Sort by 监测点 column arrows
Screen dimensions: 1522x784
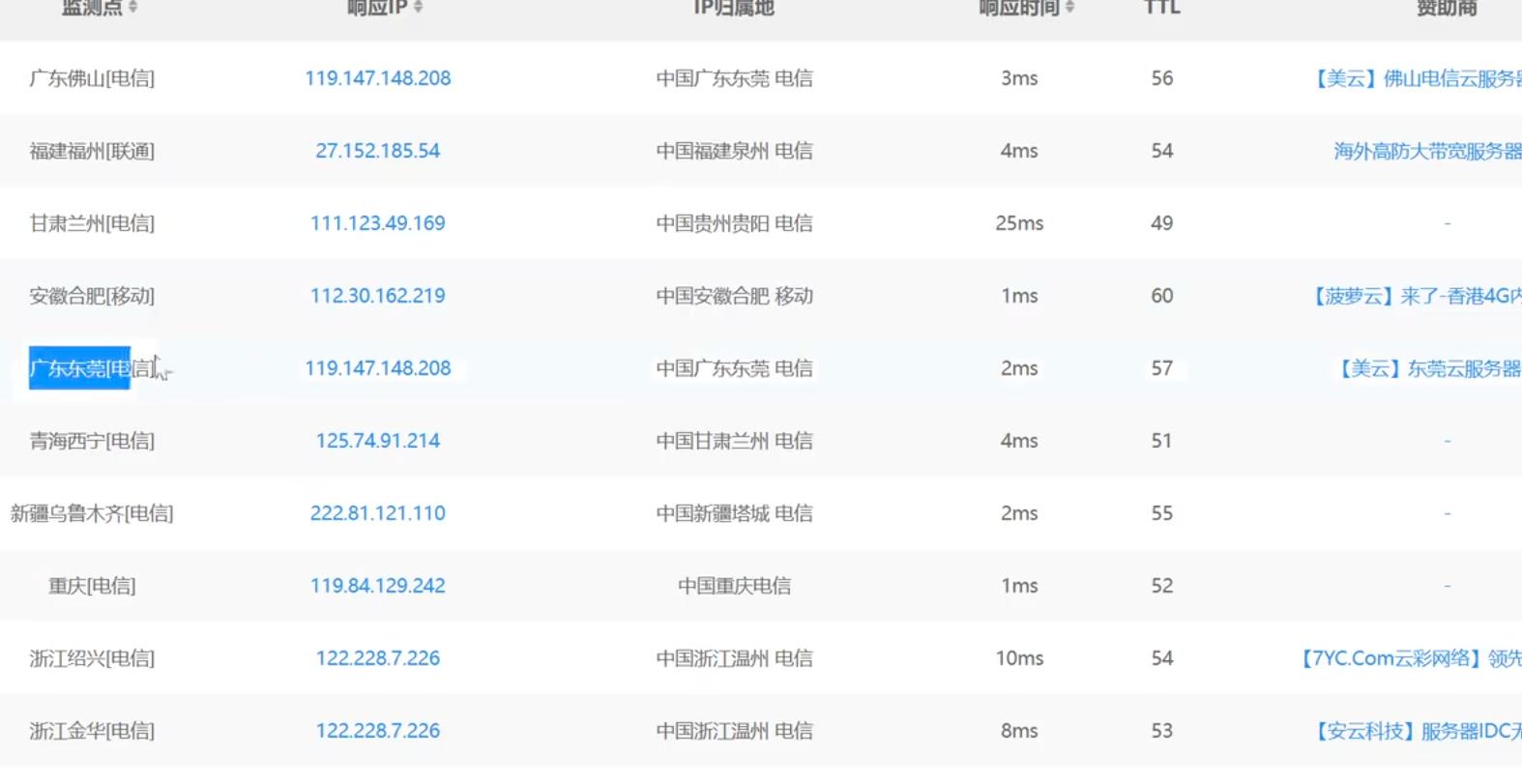(133, 7)
